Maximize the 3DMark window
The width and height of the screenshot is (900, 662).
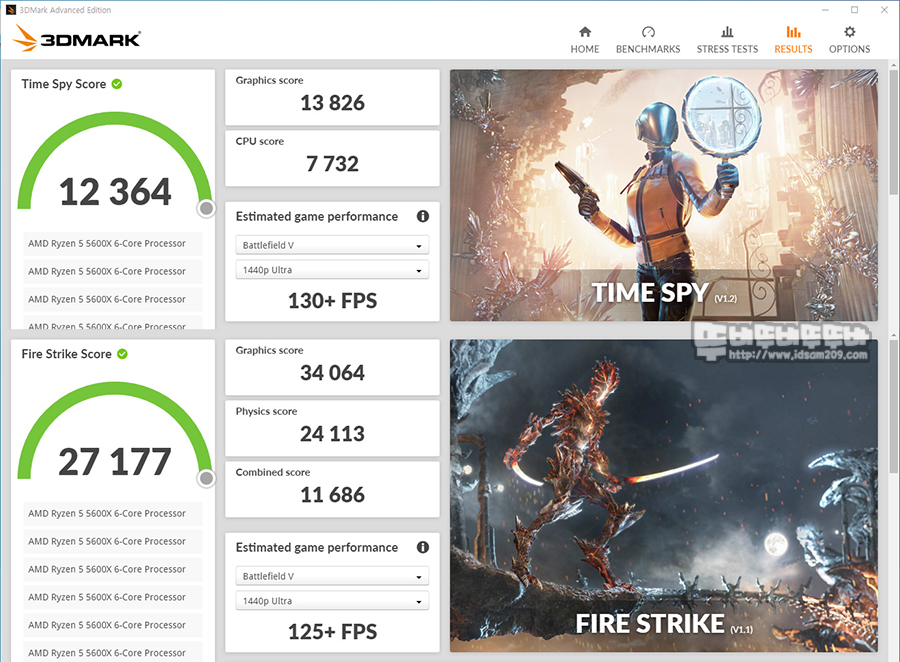(x=855, y=10)
